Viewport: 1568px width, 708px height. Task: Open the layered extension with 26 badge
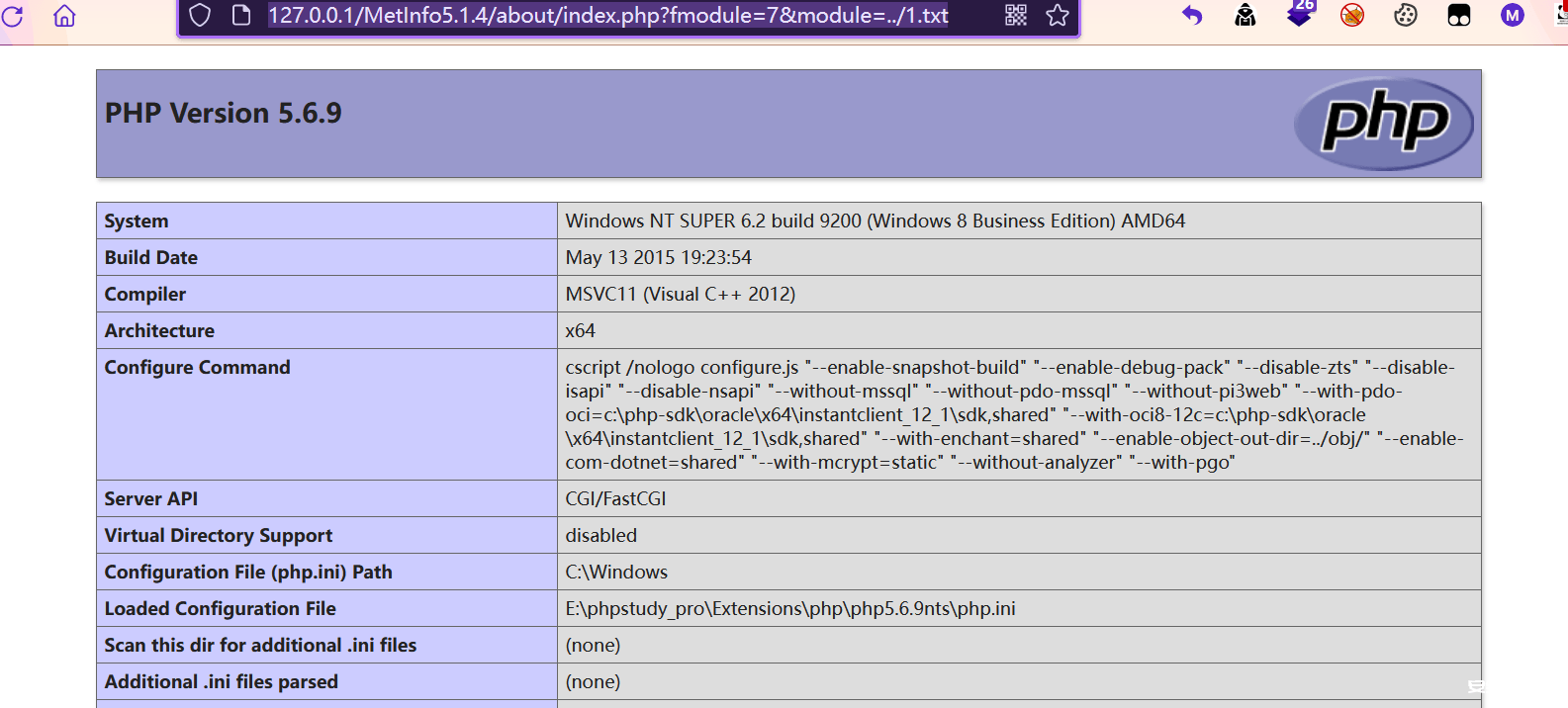tap(1299, 15)
